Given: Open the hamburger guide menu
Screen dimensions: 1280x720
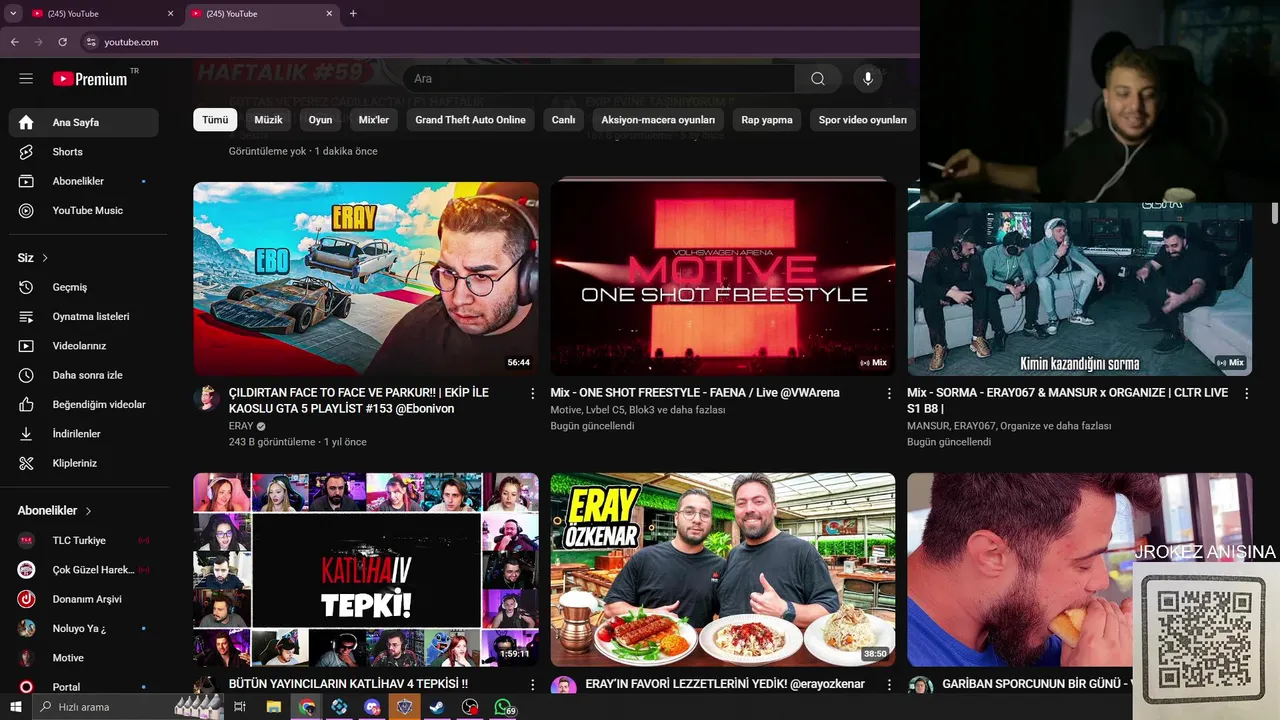Looking at the screenshot, I should click(26, 78).
